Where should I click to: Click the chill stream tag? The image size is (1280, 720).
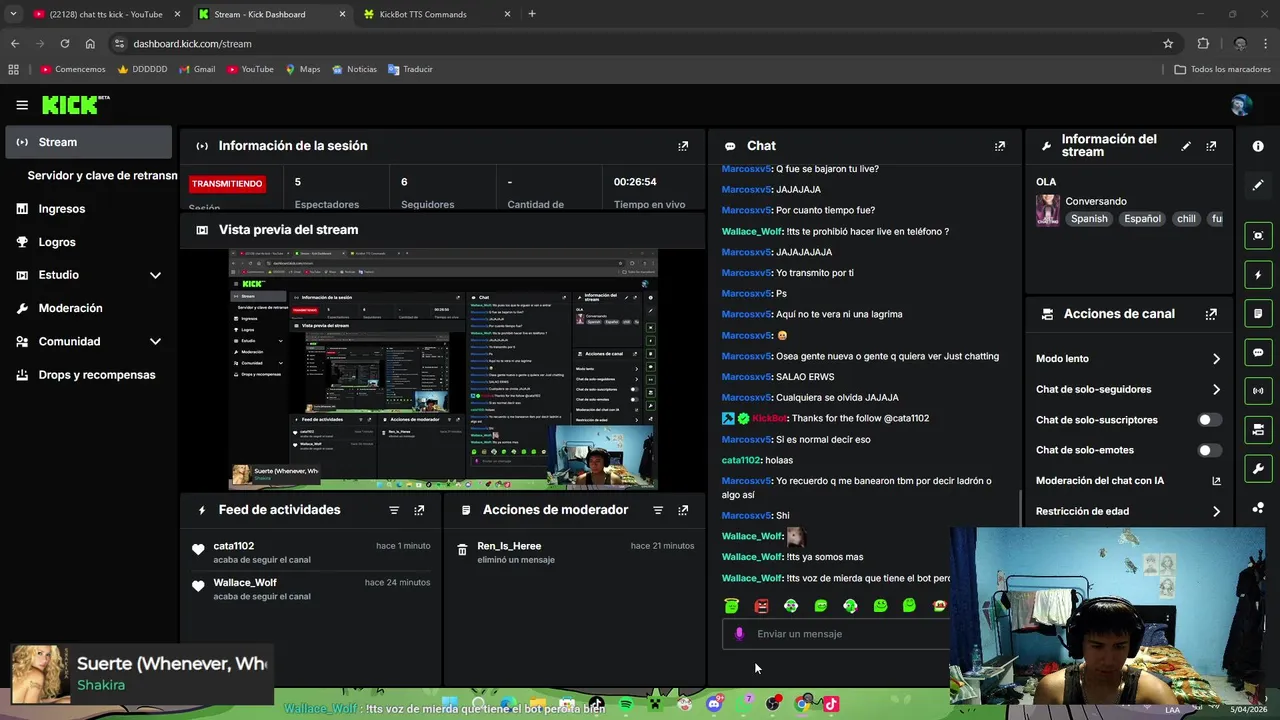[x=1186, y=219]
